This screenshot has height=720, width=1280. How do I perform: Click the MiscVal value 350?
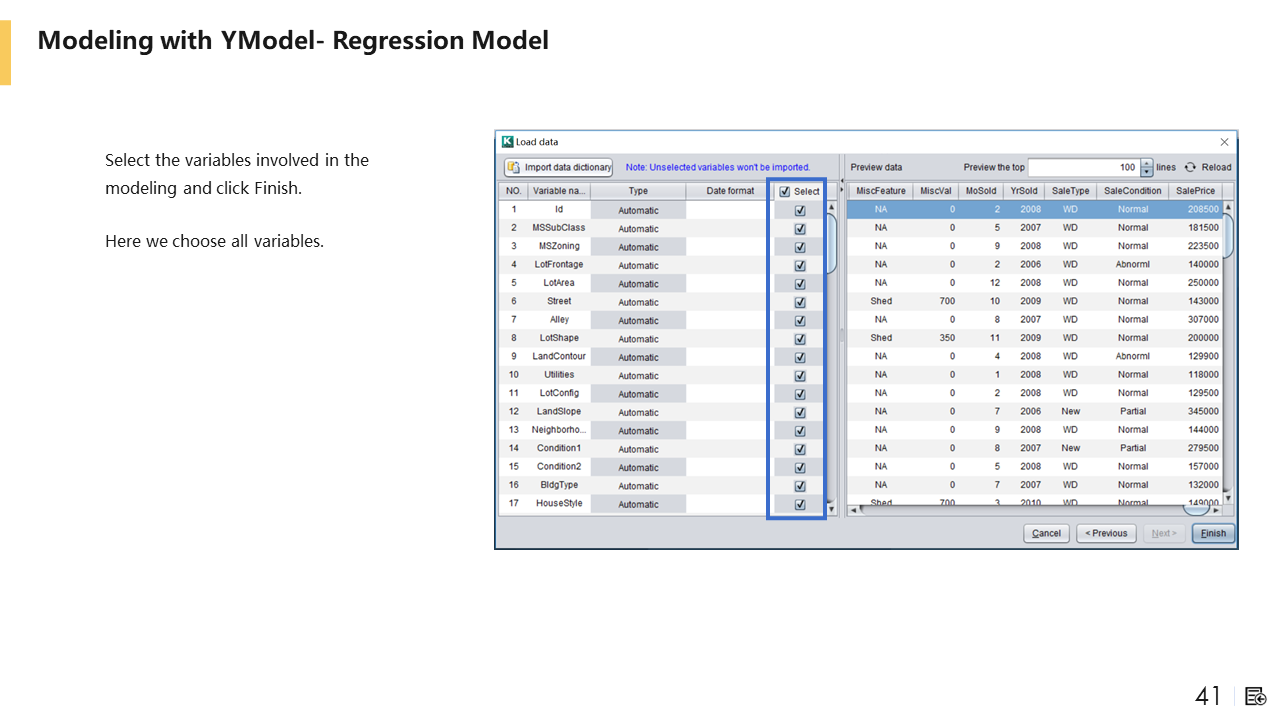947,338
